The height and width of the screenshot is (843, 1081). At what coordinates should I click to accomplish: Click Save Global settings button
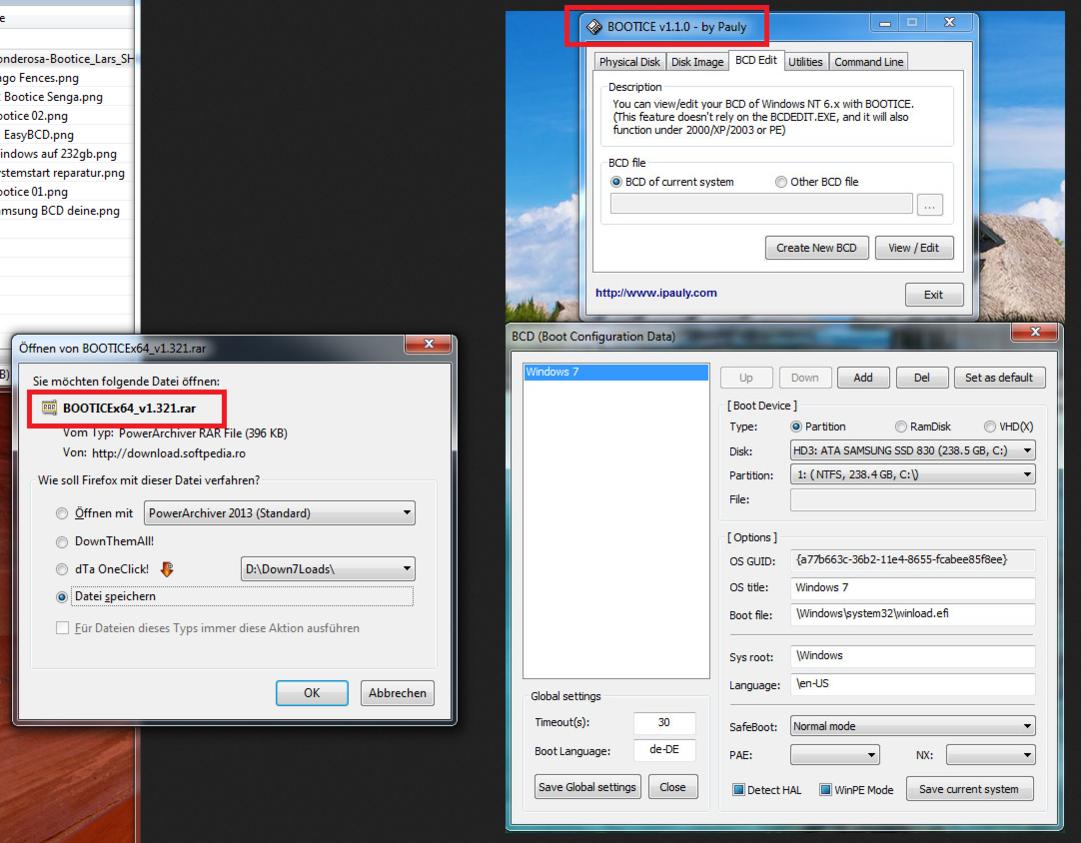coord(587,786)
